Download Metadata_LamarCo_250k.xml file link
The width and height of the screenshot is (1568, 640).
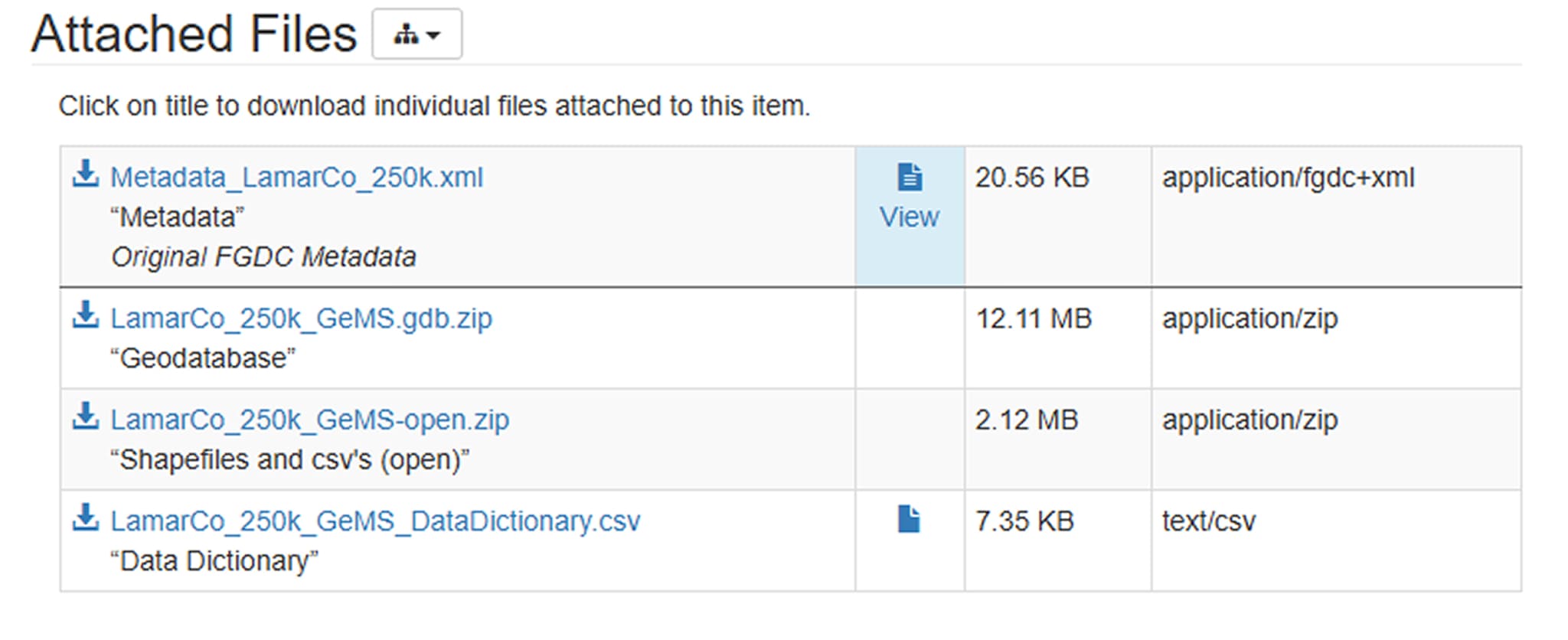tap(297, 178)
